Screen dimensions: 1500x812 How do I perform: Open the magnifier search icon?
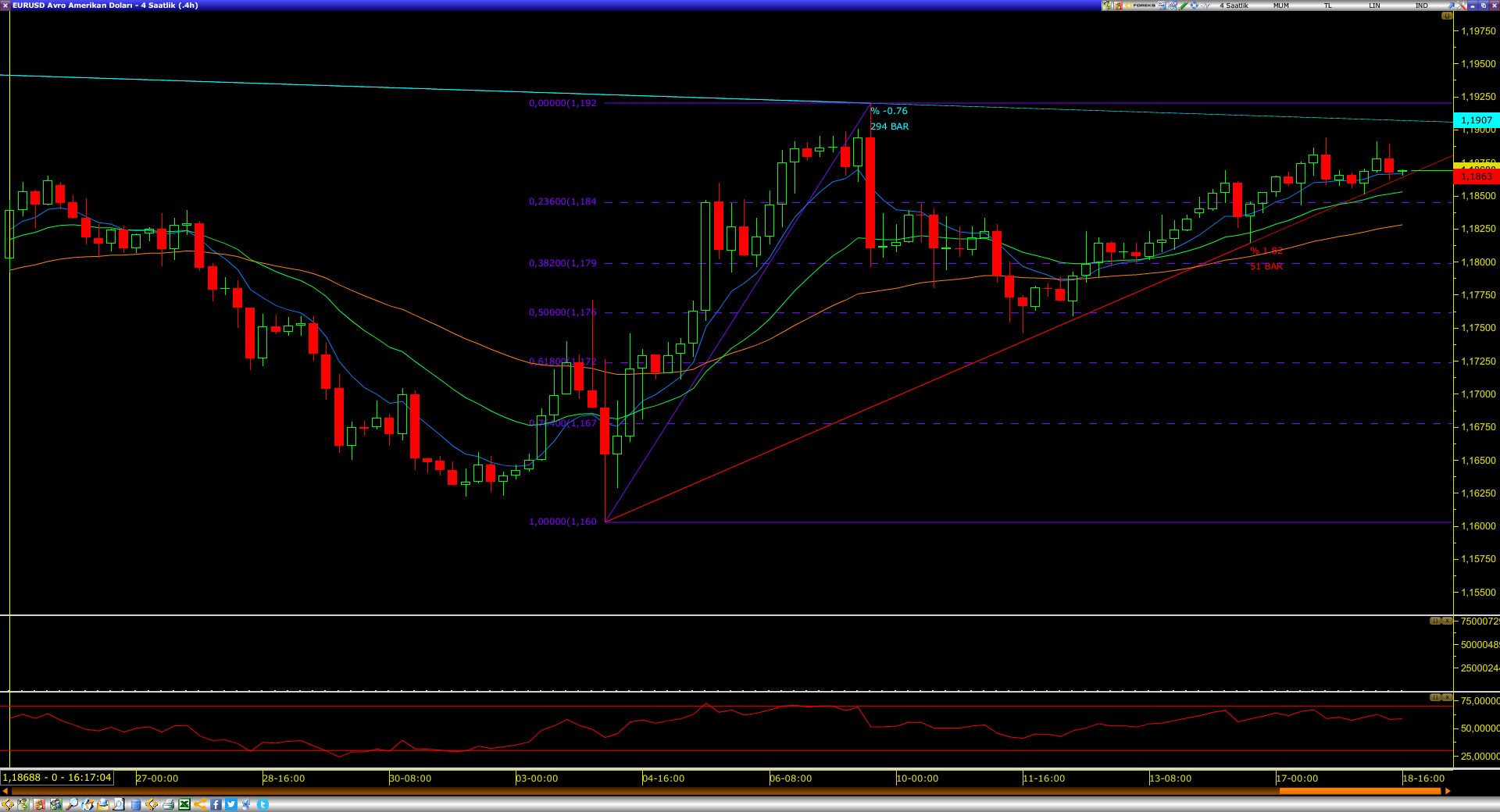click(x=72, y=804)
